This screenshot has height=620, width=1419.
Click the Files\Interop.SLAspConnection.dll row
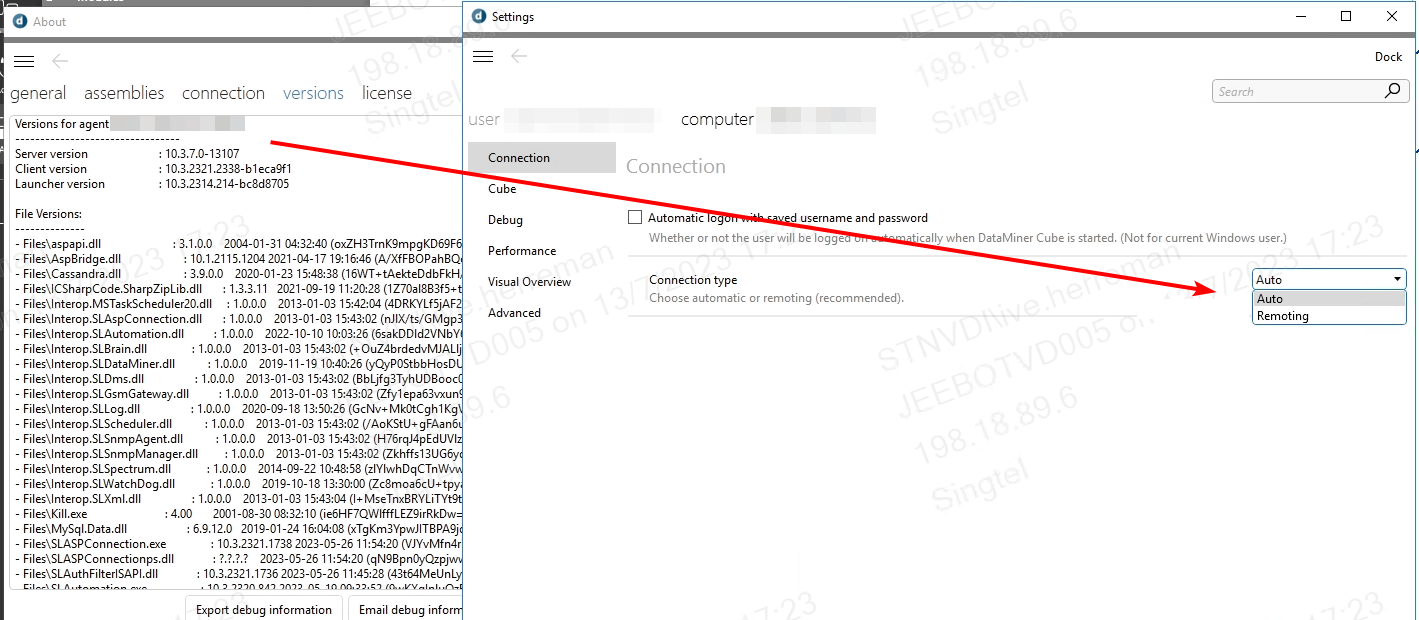pyautogui.click(x=238, y=319)
